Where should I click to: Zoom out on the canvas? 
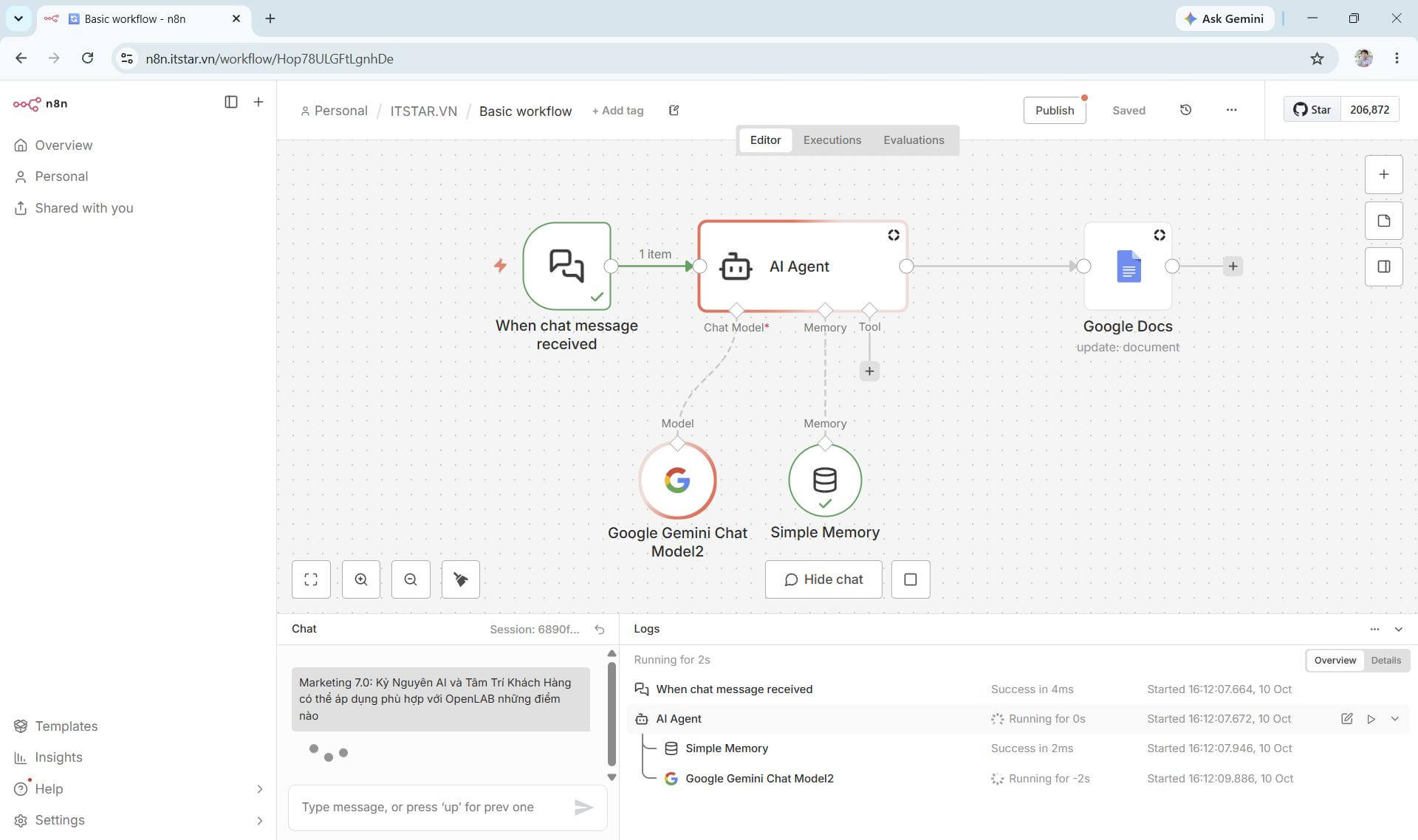tap(411, 579)
